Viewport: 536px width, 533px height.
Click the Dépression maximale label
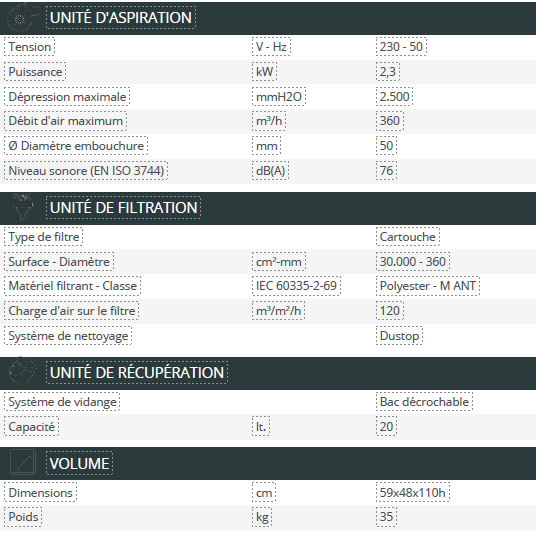[x=67, y=97]
